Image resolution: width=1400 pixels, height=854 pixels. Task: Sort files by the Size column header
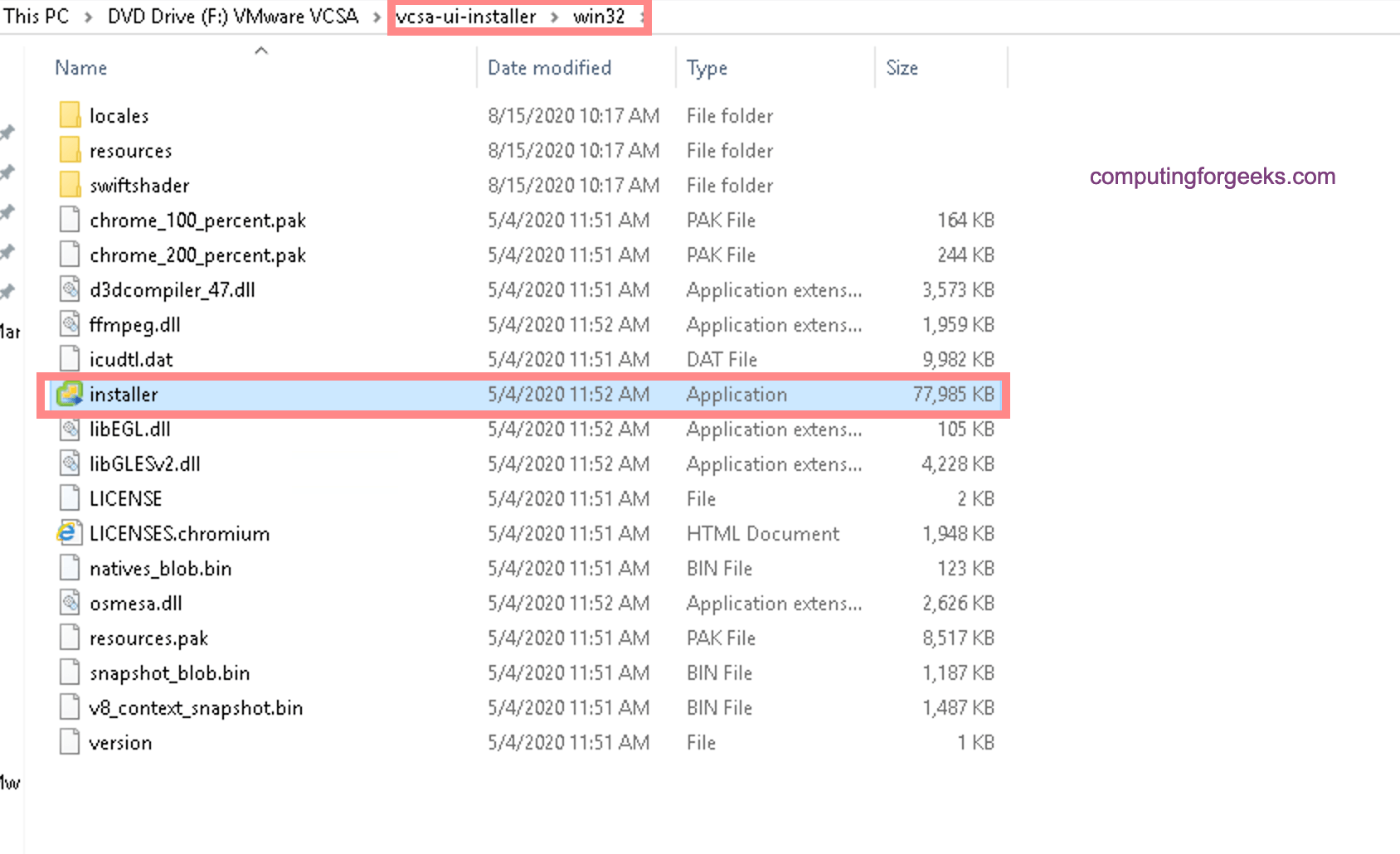coord(902,67)
